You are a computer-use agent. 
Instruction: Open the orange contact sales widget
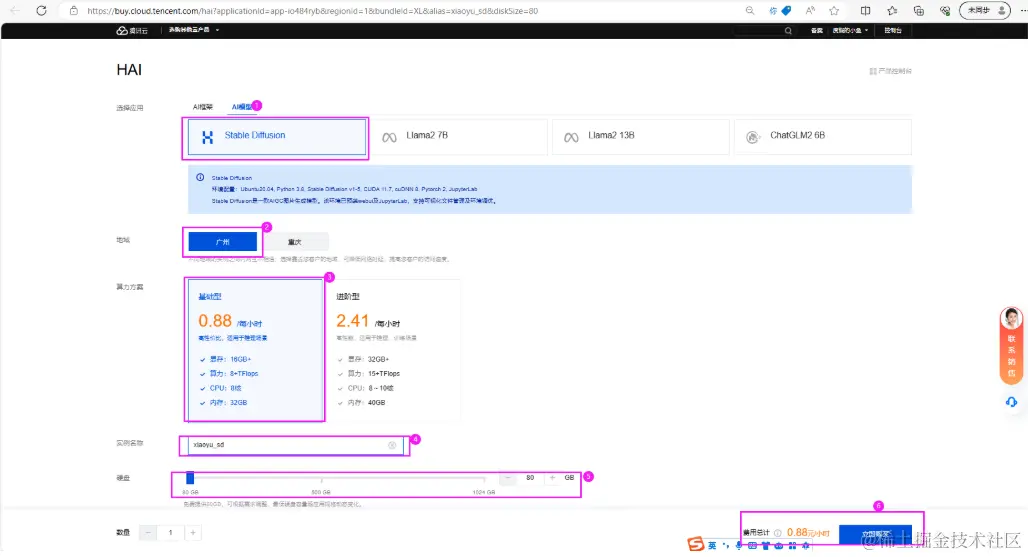tap(1012, 345)
